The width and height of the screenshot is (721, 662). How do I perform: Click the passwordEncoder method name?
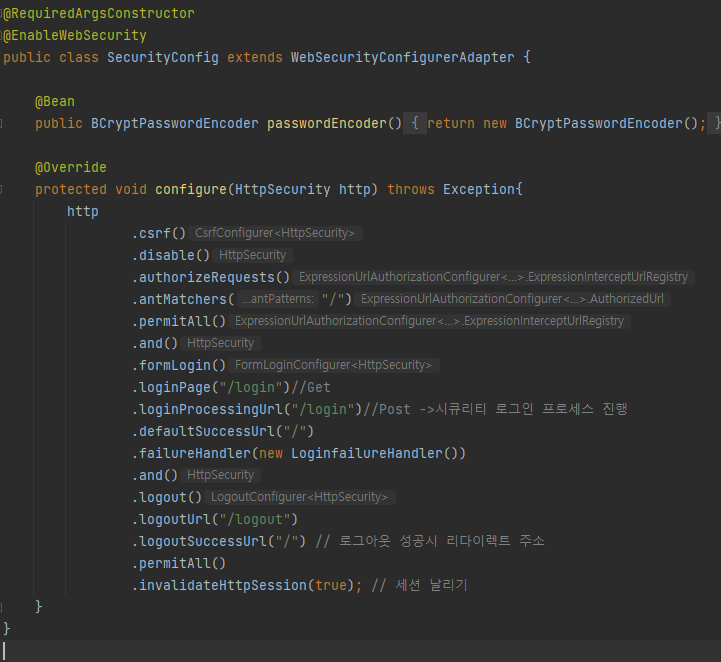click(327, 123)
